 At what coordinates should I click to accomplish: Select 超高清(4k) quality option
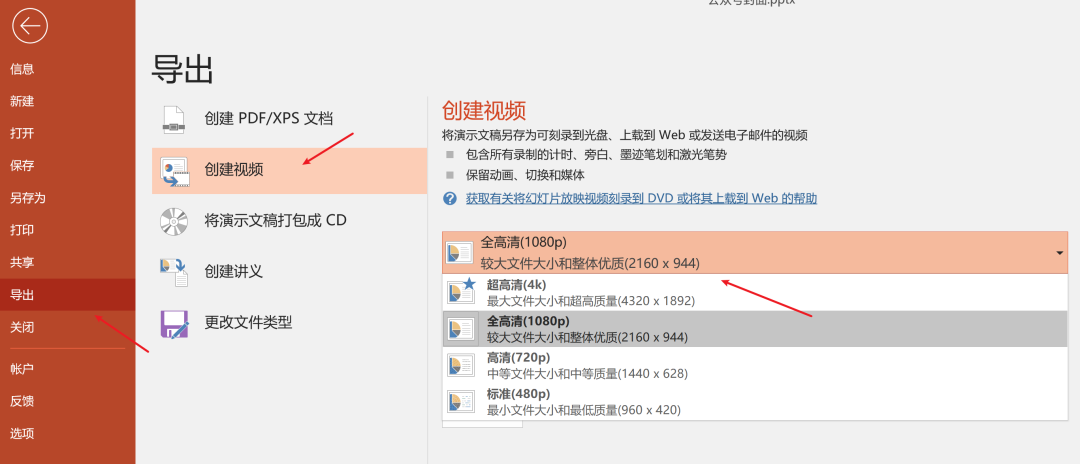pyautogui.click(x=756, y=292)
